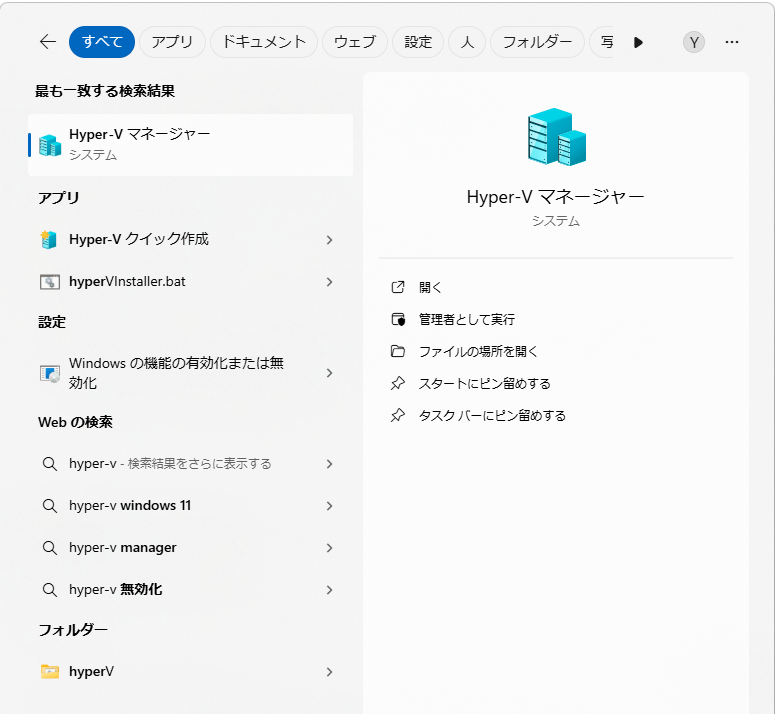
Task: Click pin icon beside タスク バーにピン留めする
Action: point(398,415)
